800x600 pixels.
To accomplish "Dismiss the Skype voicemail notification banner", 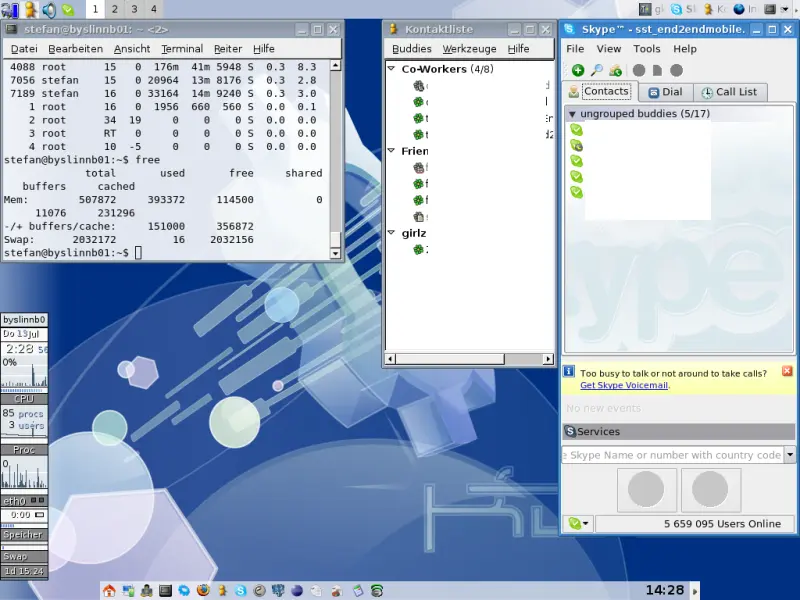I will 786,371.
